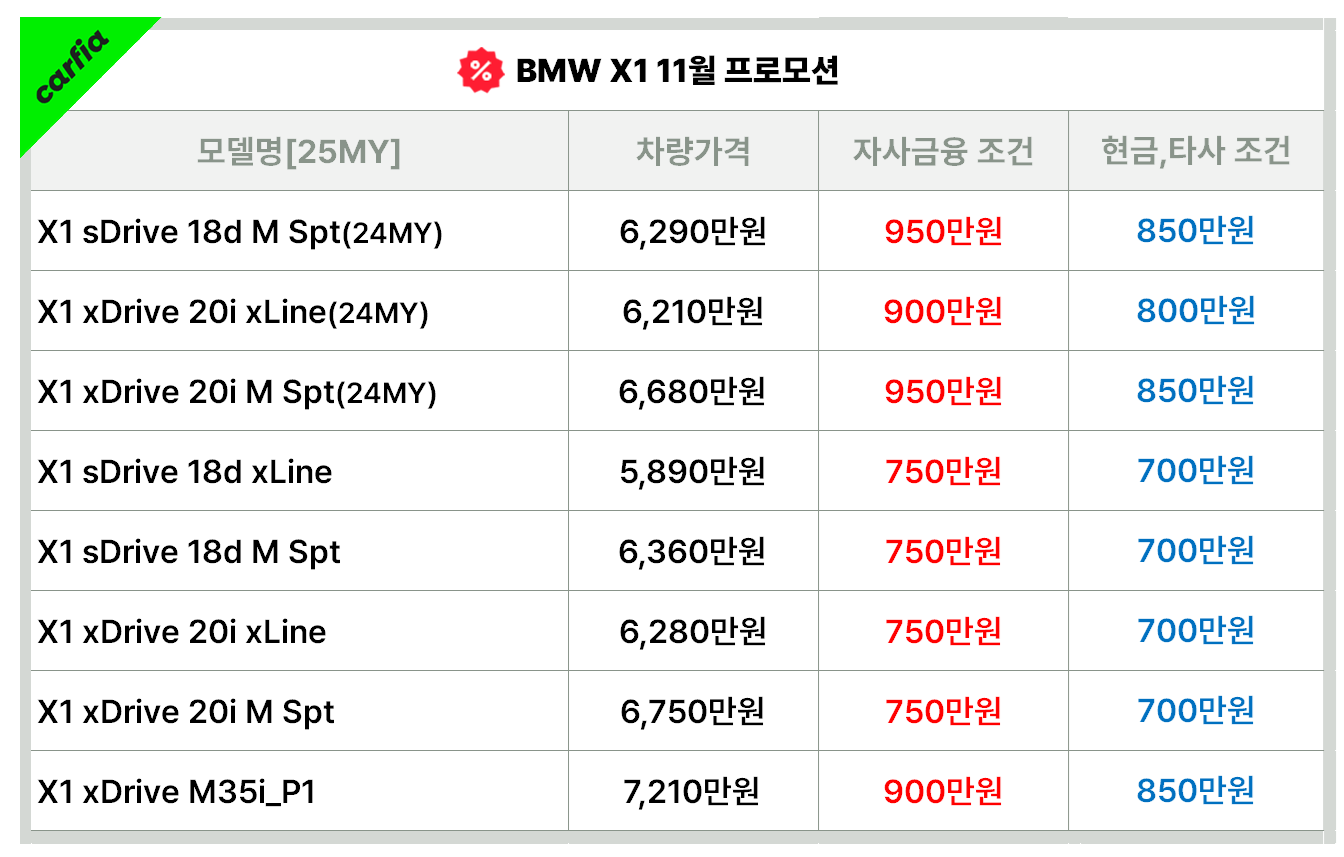1344x857 pixels.
Task: Click the 6,210만원 vehicle price cell
Action: tap(692, 312)
